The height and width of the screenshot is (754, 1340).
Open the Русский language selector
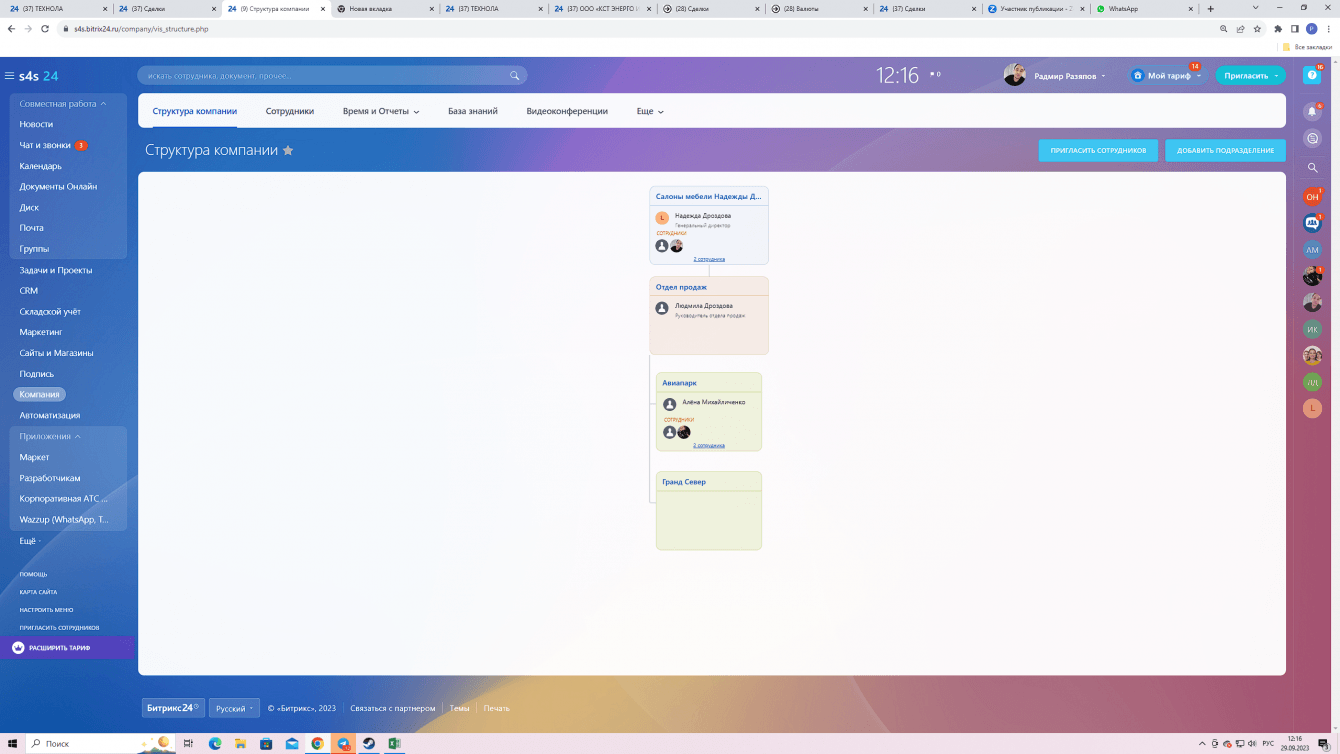click(234, 708)
